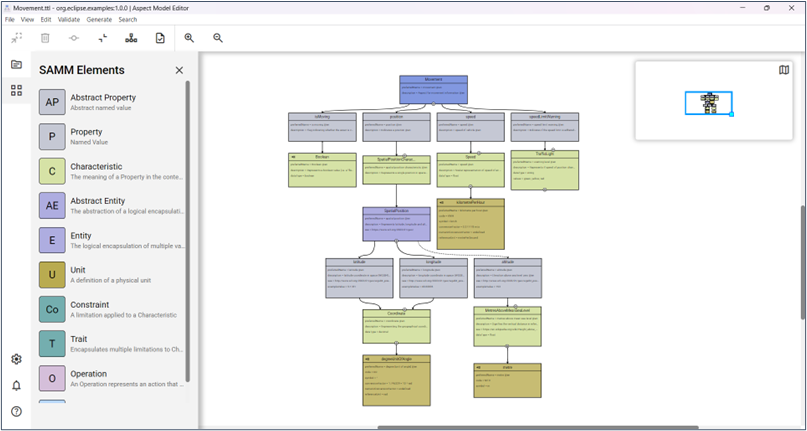Open the Search menu
Screen dimensions: 807x431
[128, 20]
